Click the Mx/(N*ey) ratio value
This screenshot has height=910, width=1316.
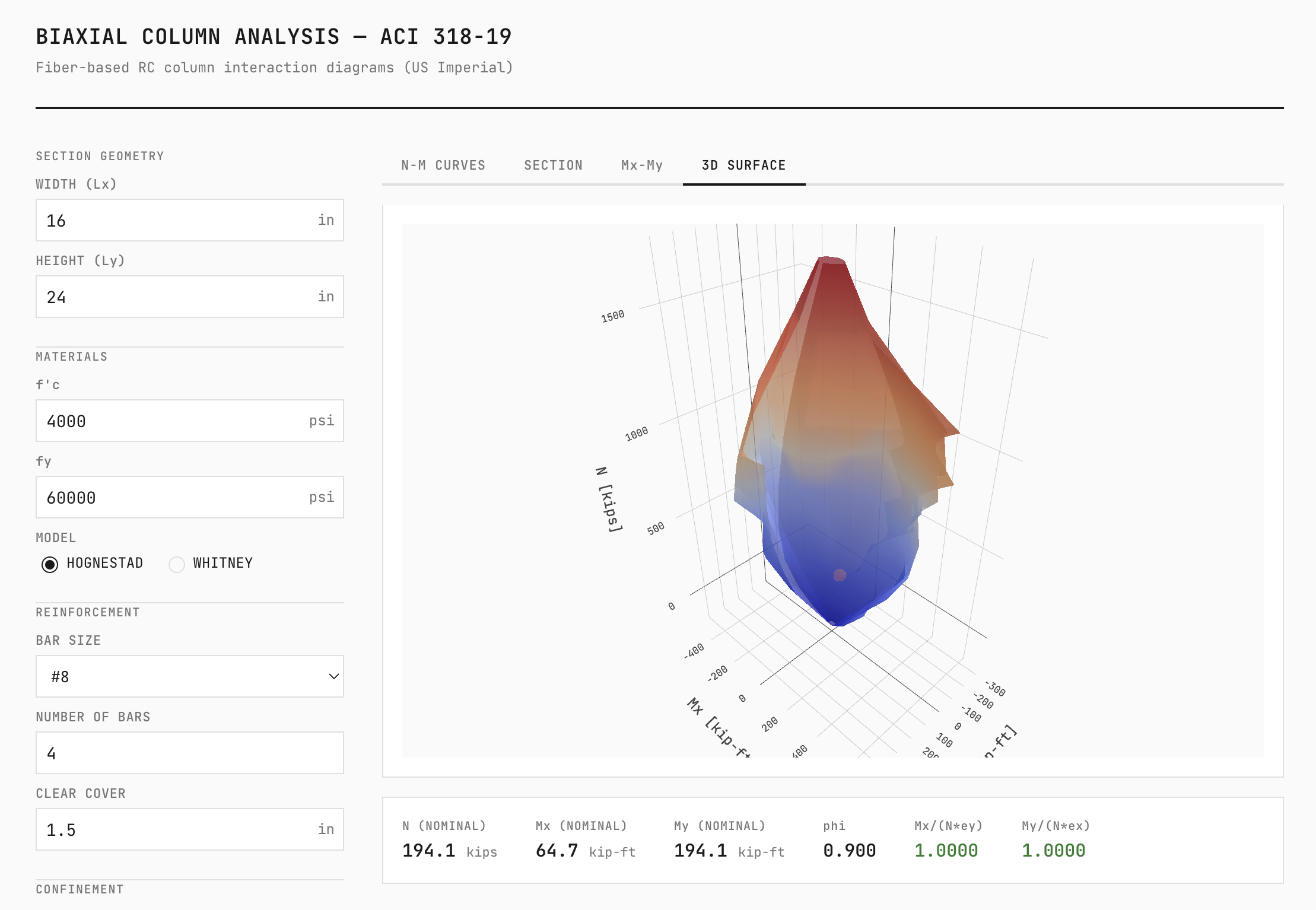tap(946, 851)
